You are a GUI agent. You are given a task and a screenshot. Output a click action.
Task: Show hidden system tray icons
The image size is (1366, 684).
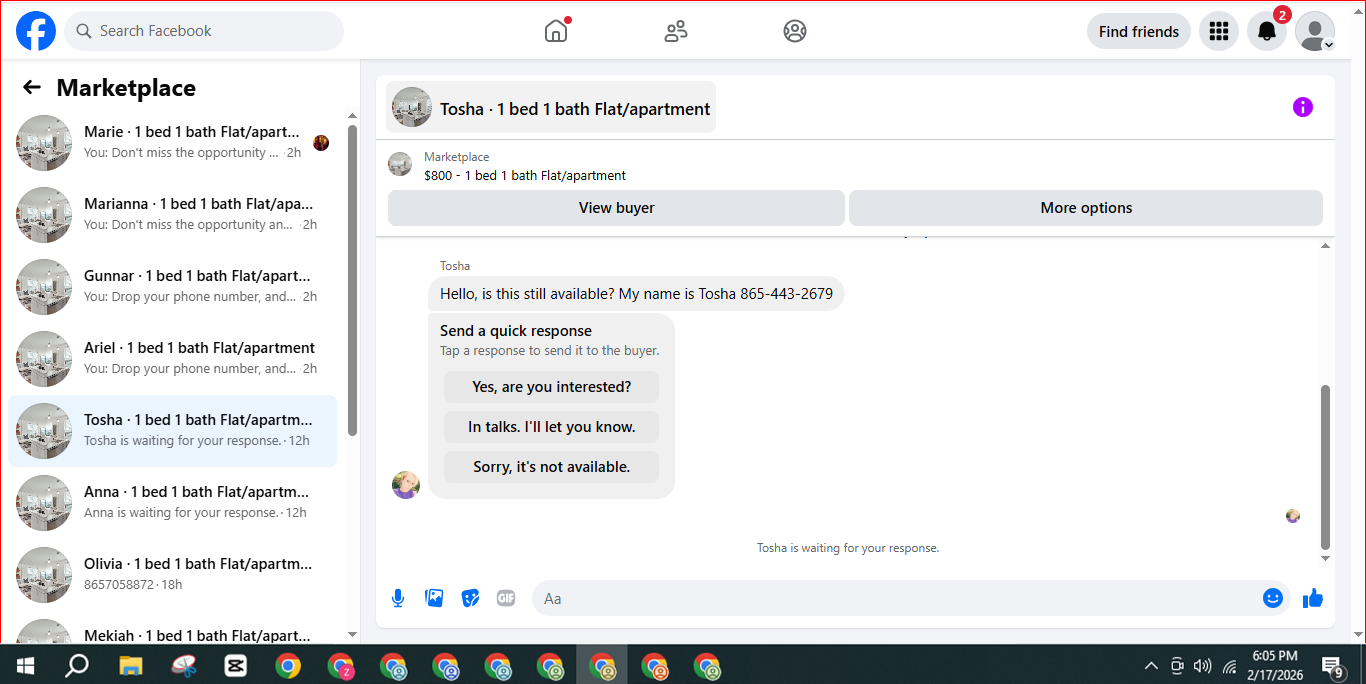tap(1151, 665)
